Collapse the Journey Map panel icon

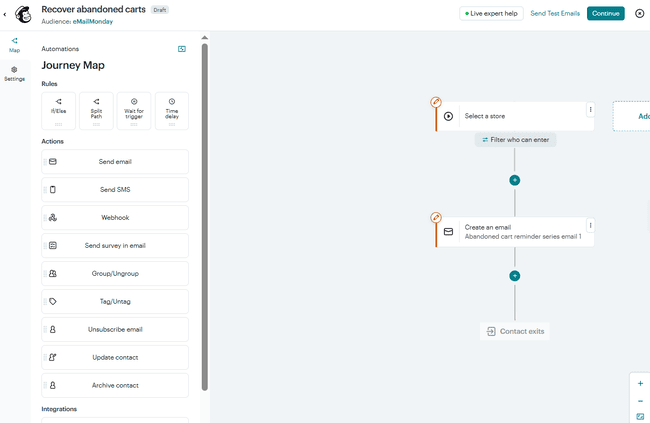[182, 48]
